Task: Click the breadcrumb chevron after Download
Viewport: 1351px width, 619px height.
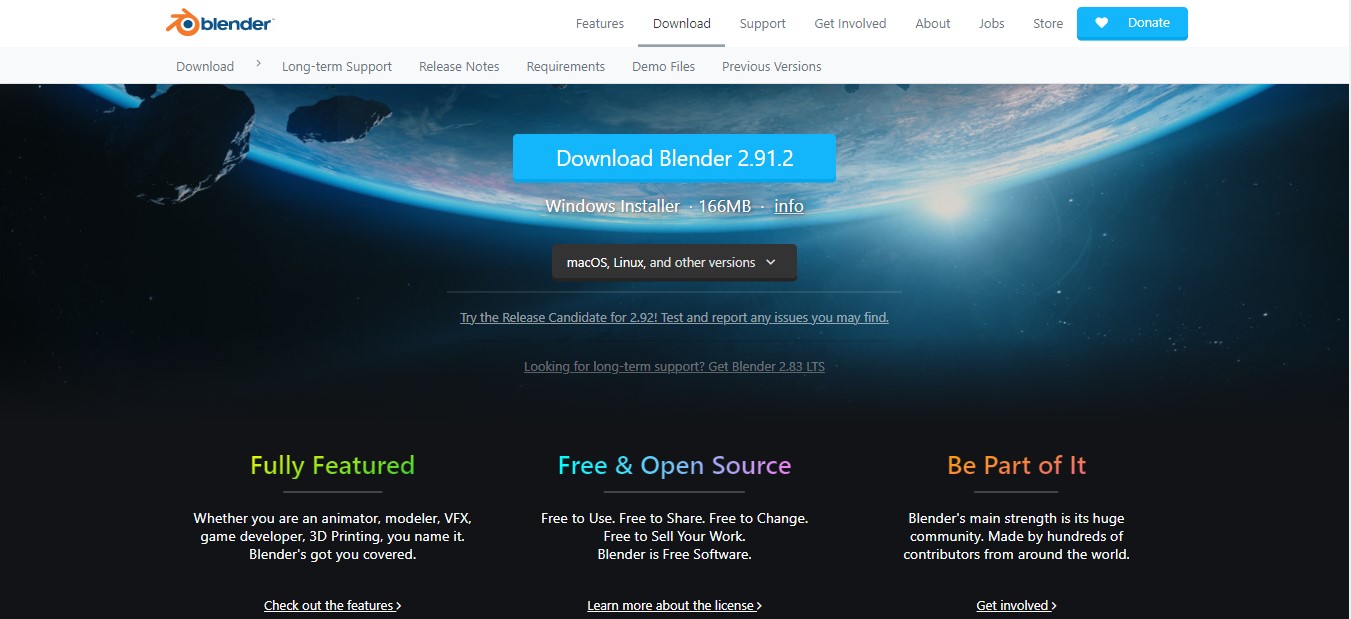Action: point(258,63)
